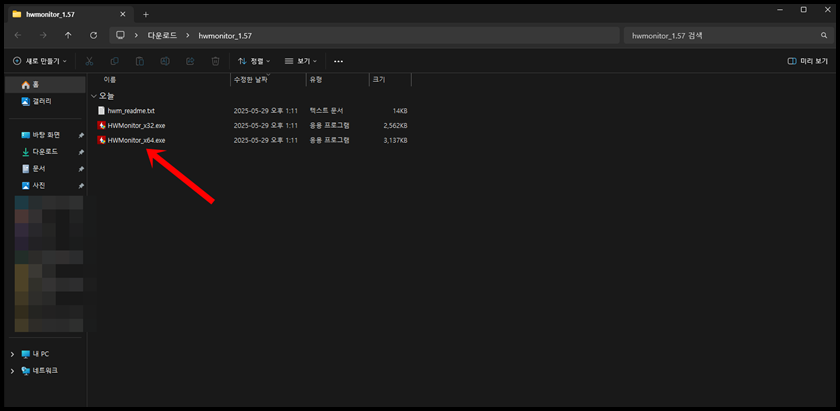
Task: Click the pin icon next to 다운로드
Action: pos(81,152)
